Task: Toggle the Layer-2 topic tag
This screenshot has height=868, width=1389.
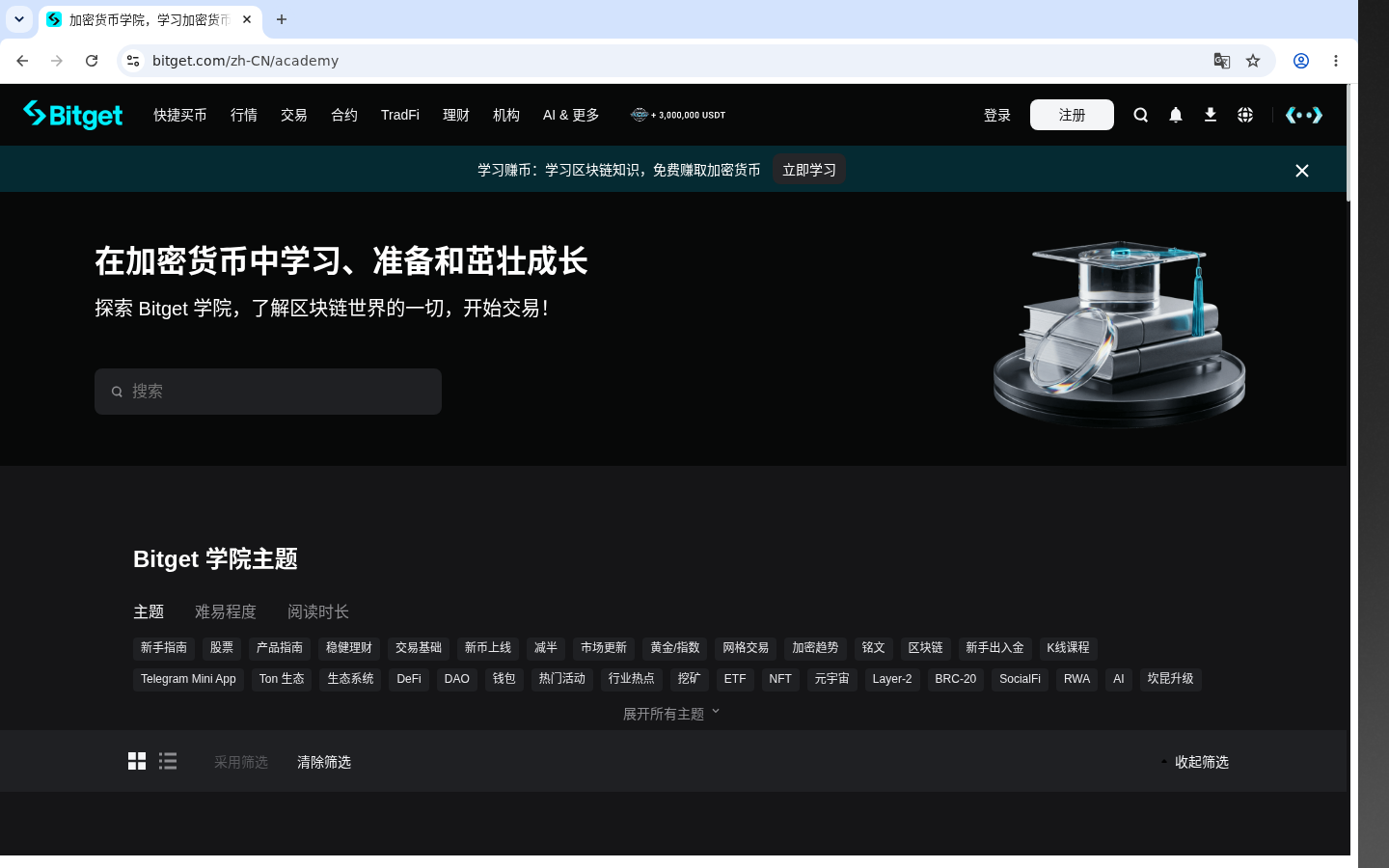Action: 892,679
